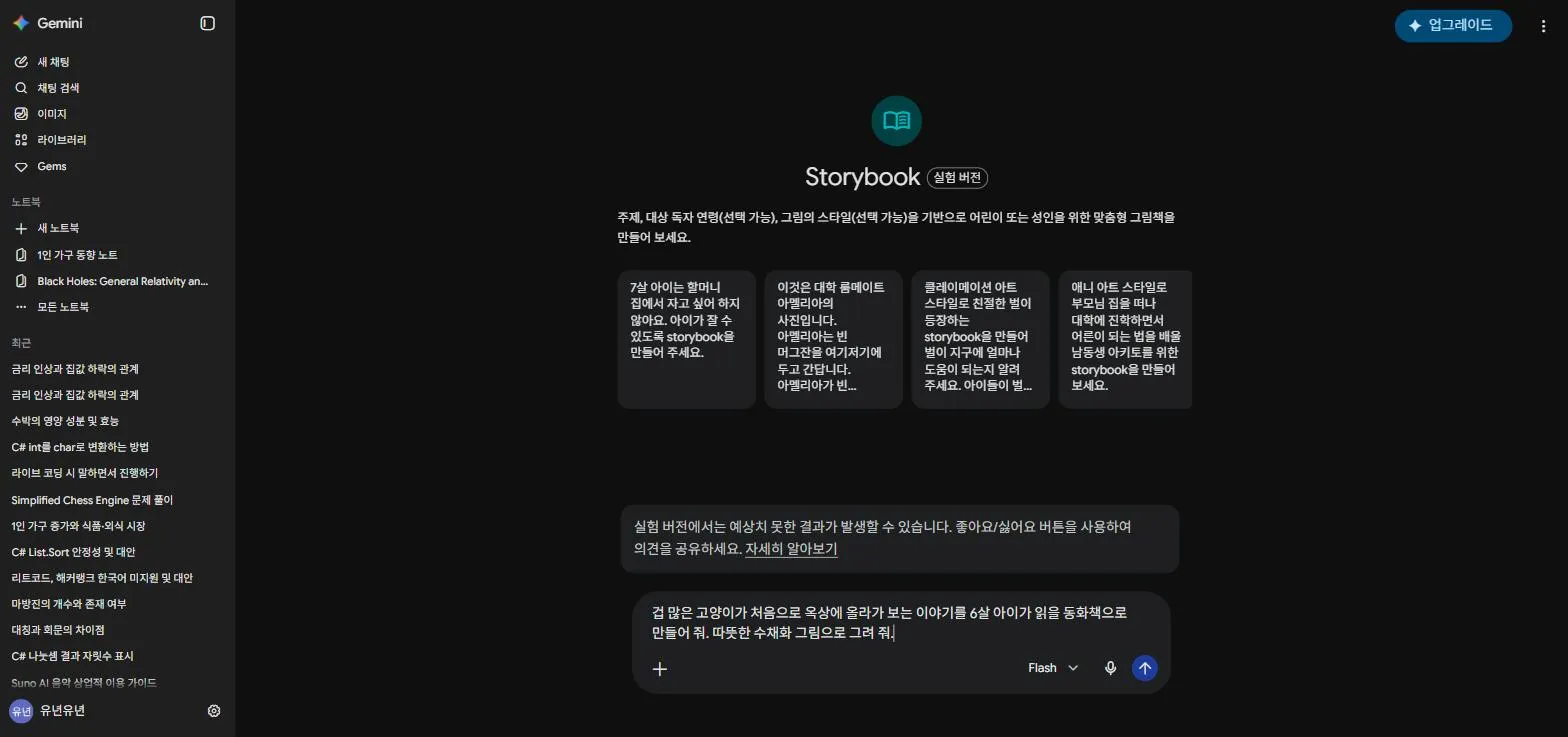The width and height of the screenshot is (1568, 737).
Task: Open the Flash model dropdown
Action: pos(1053,668)
